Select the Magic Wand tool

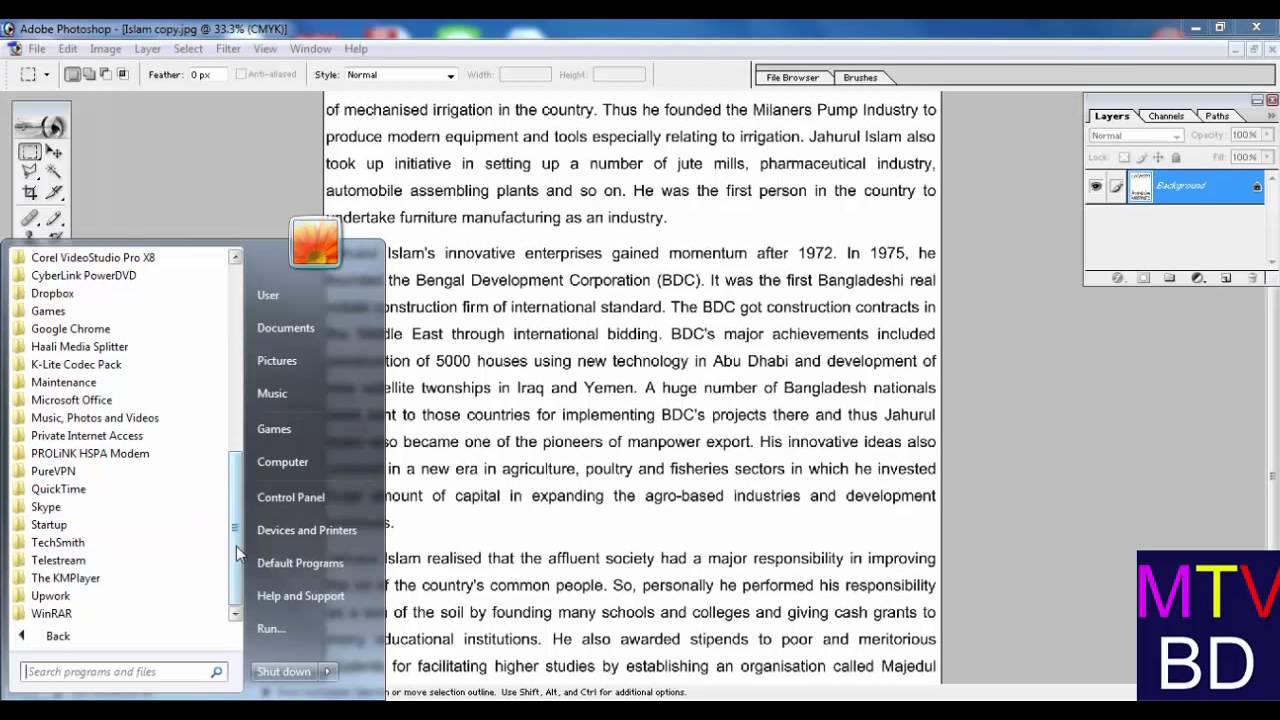[54, 172]
